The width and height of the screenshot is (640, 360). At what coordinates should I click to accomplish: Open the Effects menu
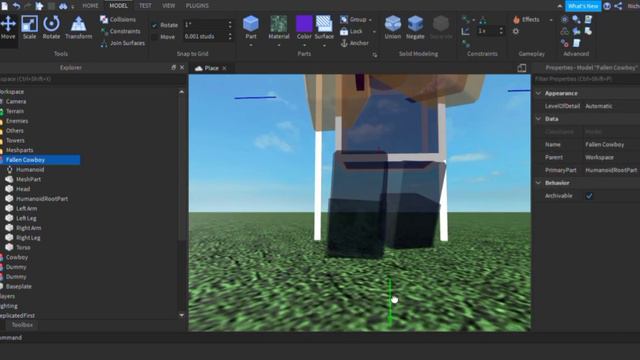527,20
